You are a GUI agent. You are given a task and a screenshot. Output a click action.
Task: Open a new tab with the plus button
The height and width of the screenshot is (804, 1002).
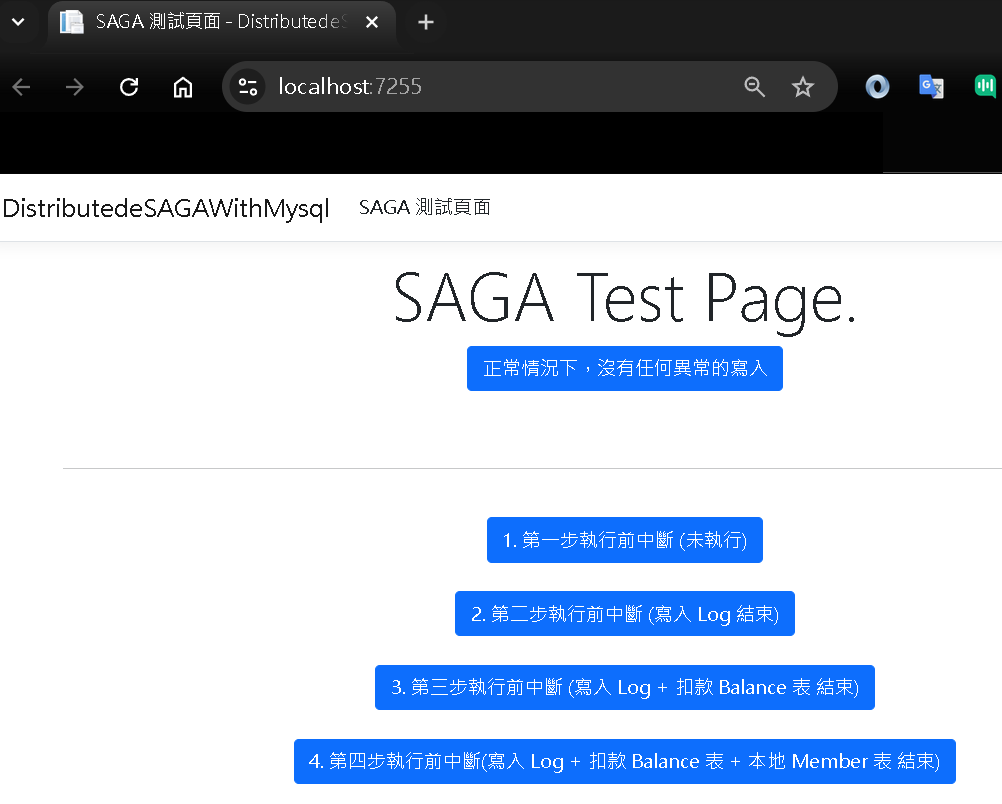coord(426,22)
